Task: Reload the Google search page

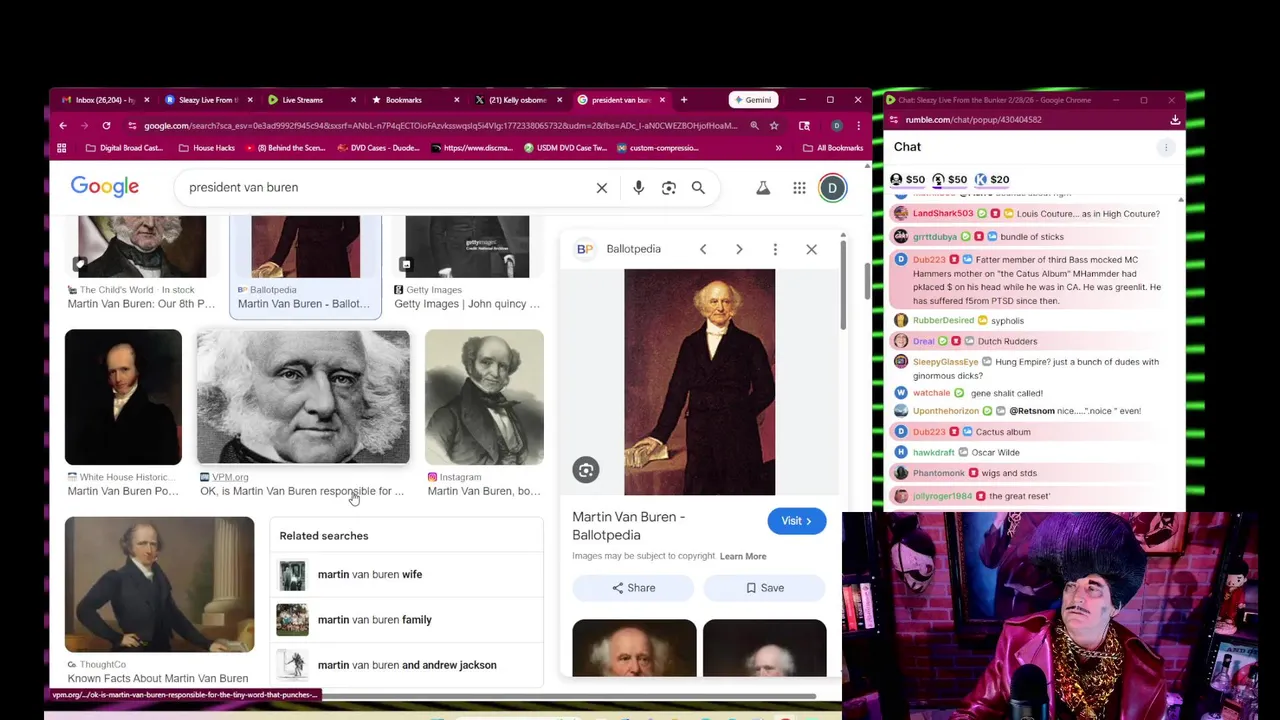Action: pyautogui.click(x=106, y=126)
